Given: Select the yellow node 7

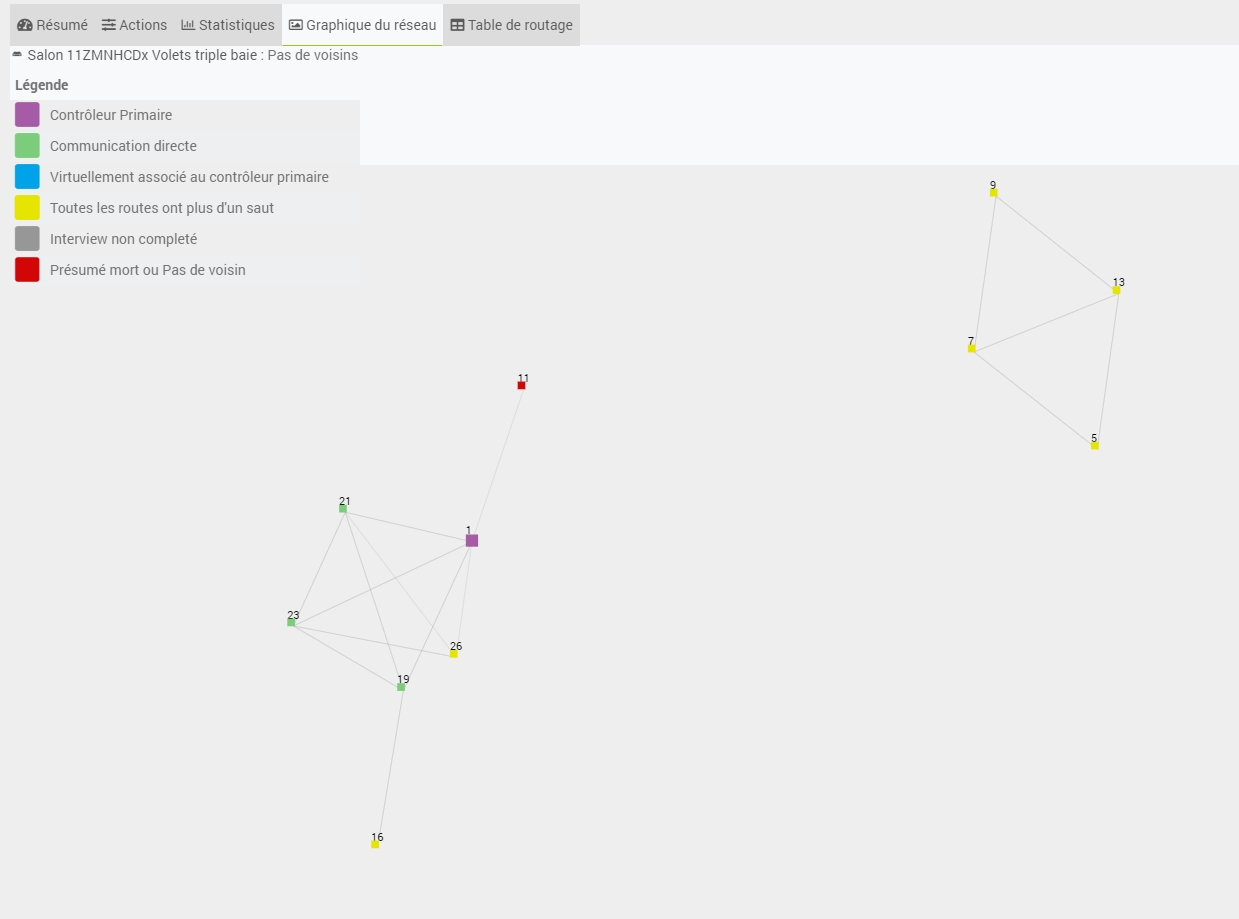Looking at the screenshot, I should (x=971, y=348).
